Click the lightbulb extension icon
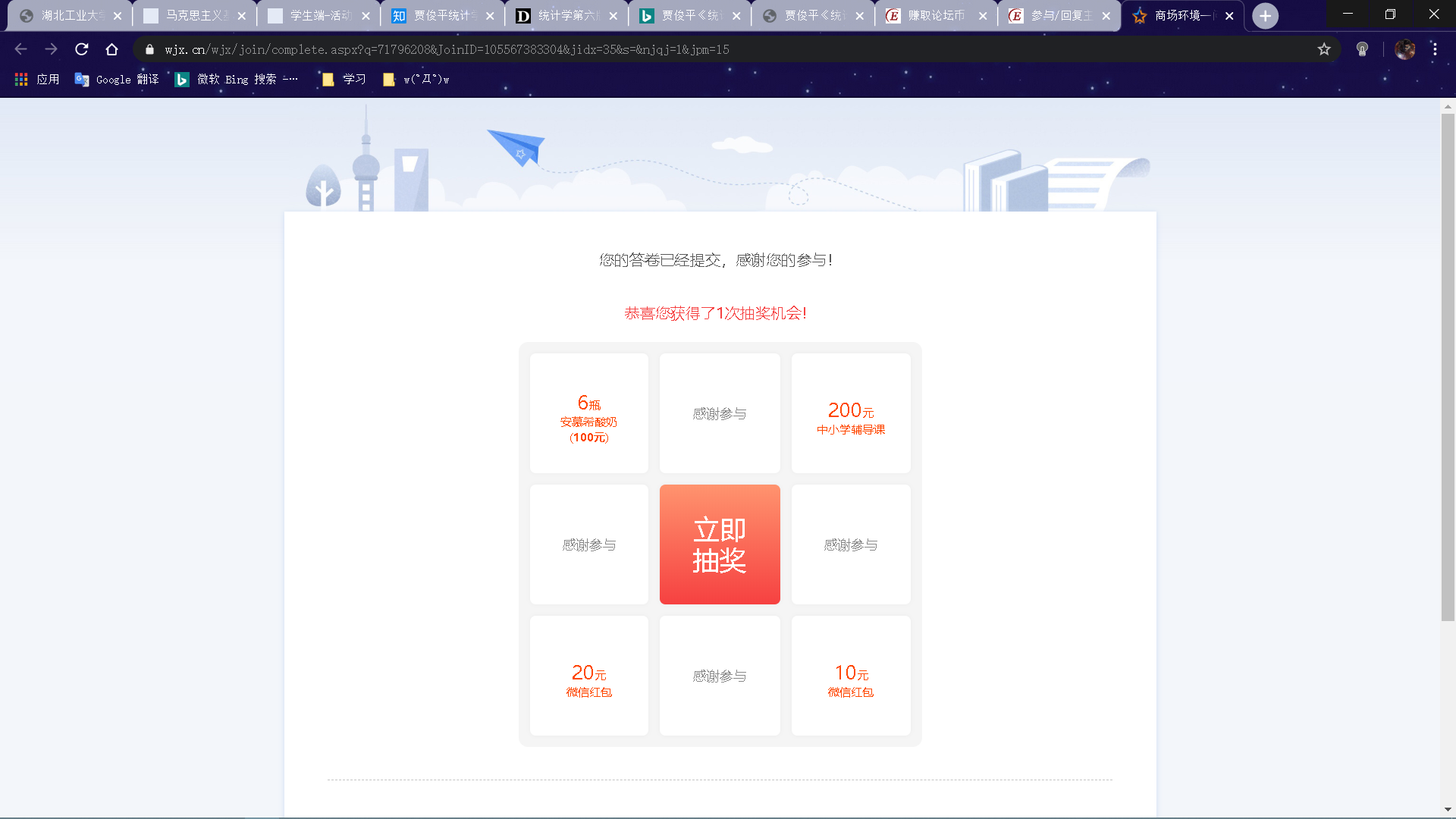Viewport: 1456px width, 819px height. tap(1362, 49)
